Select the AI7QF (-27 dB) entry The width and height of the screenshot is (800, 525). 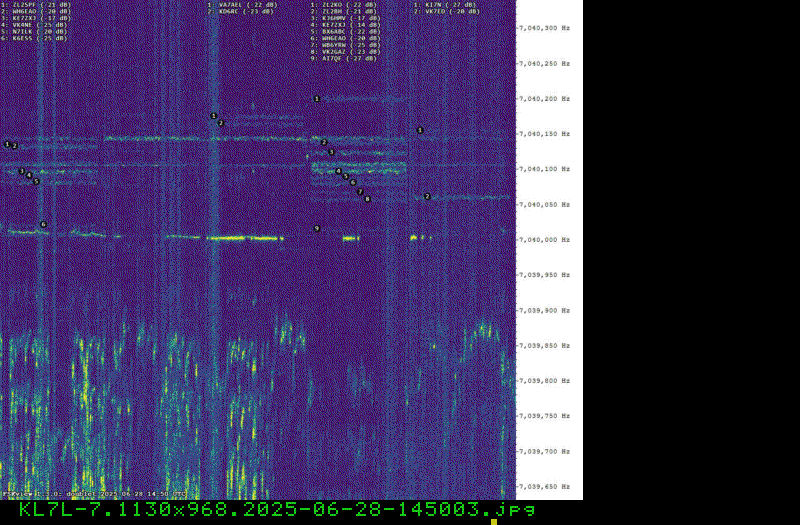(344, 59)
